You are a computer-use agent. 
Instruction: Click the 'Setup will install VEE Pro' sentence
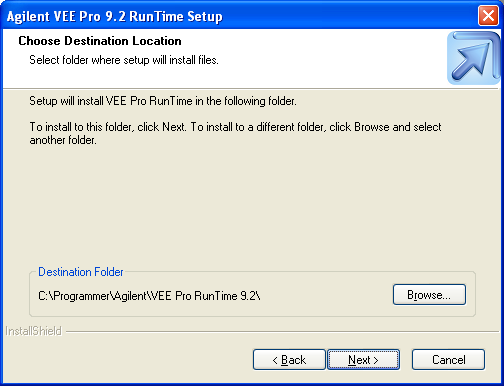[163, 101]
